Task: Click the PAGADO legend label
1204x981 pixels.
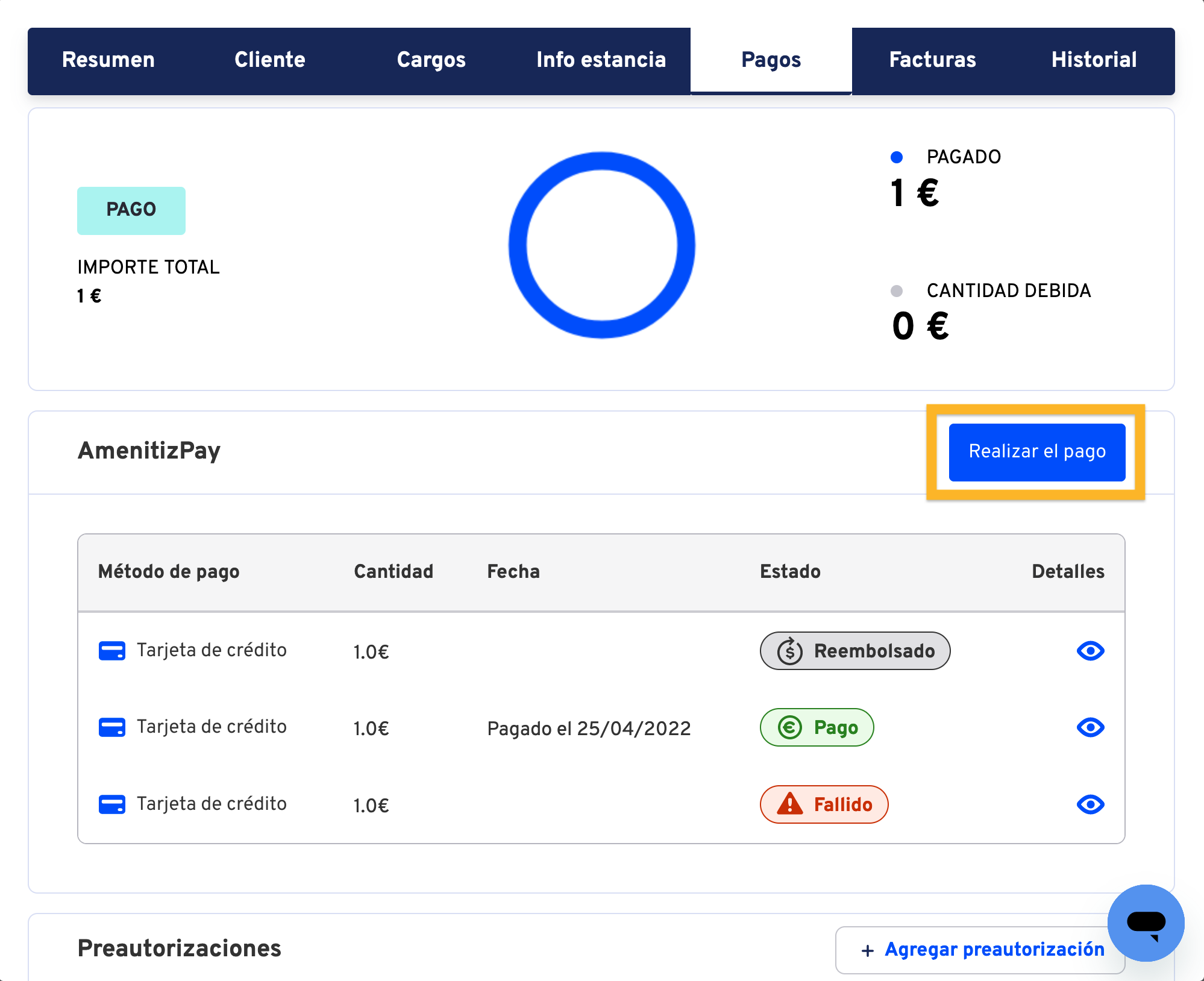Action: pyautogui.click(x=964, y=157)
